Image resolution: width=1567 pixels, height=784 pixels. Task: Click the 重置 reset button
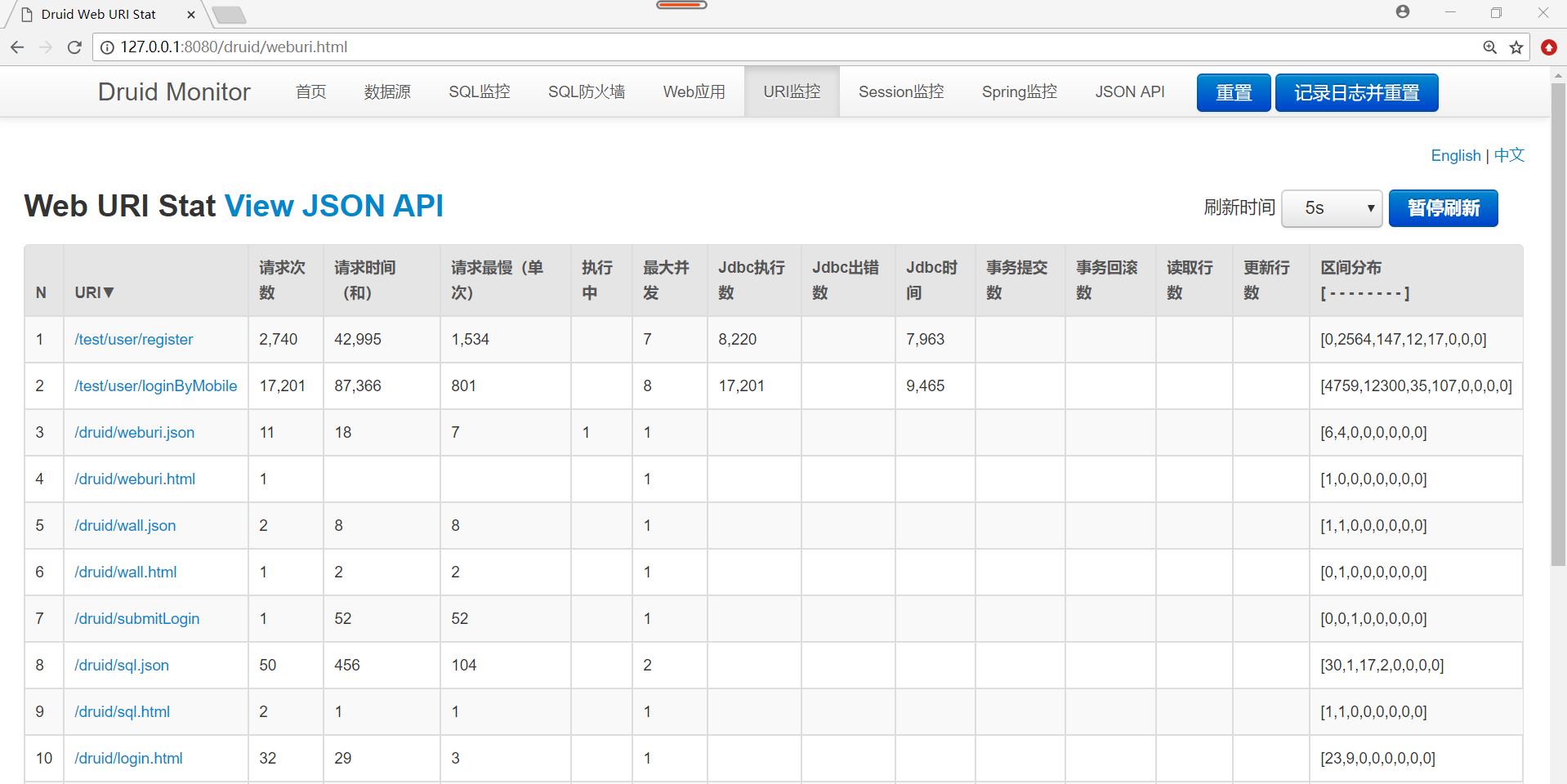click(x=1234, y=92)
